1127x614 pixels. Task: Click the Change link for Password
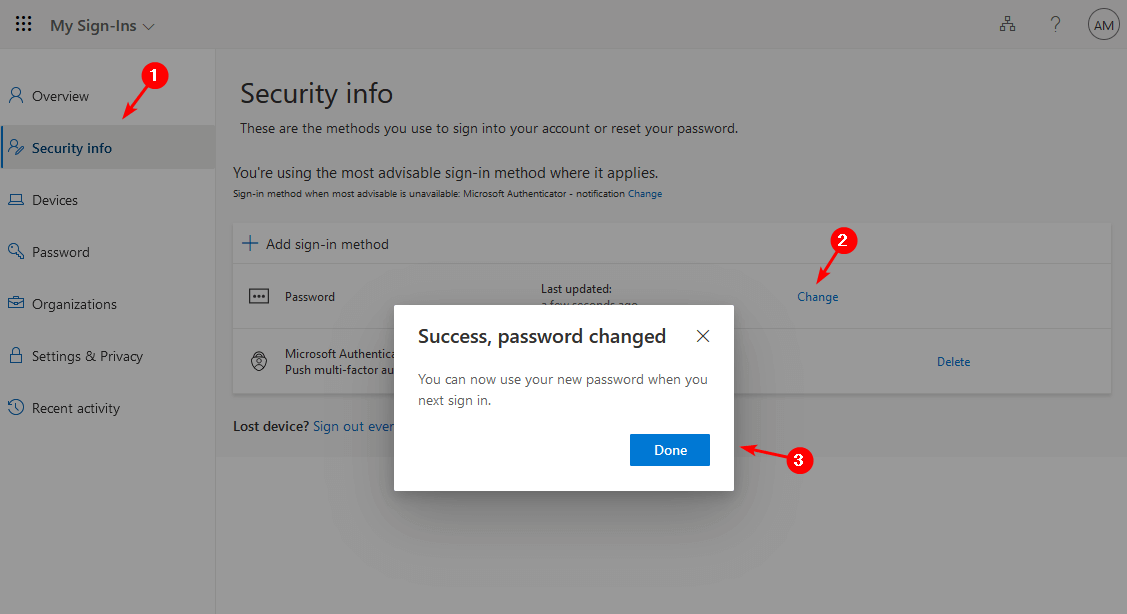coord(817,297)
